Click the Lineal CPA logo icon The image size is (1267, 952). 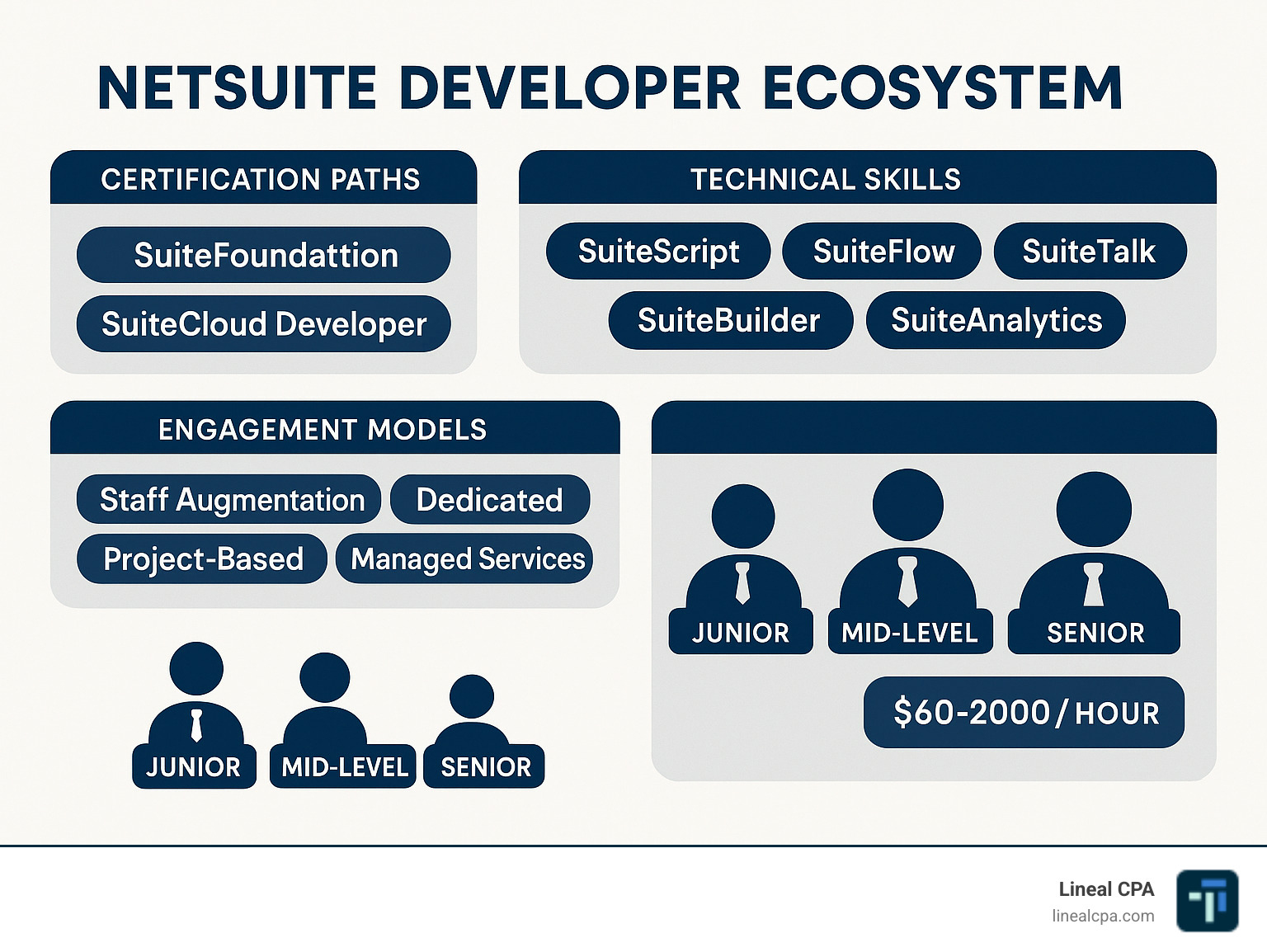tap(1208, 901)
